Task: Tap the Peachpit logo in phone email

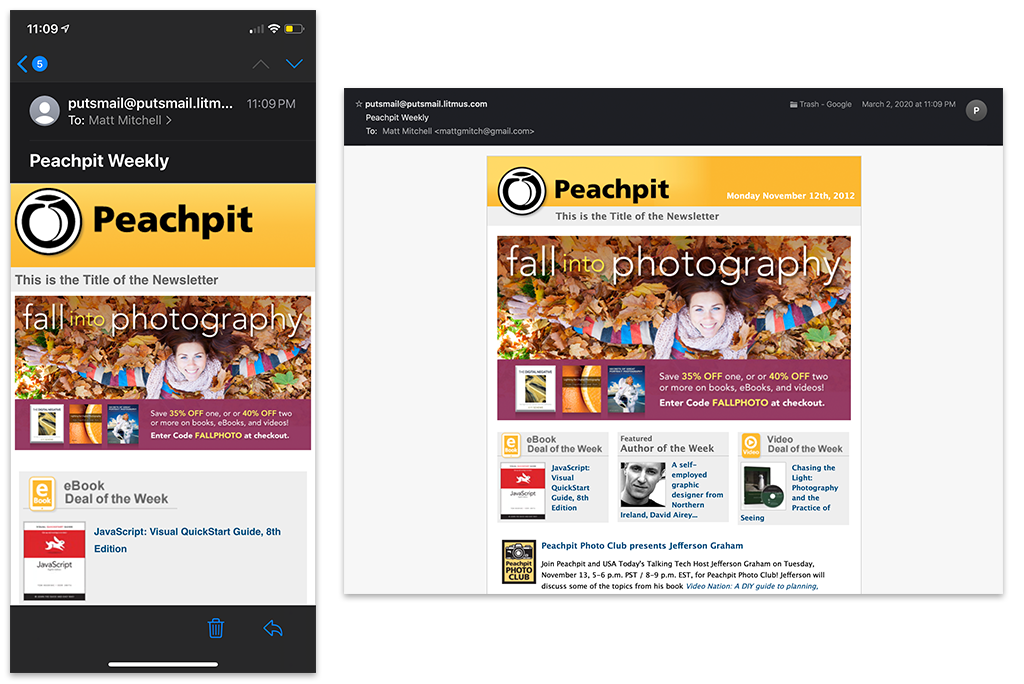Action: pyautogui.click(x=48, y=222)
